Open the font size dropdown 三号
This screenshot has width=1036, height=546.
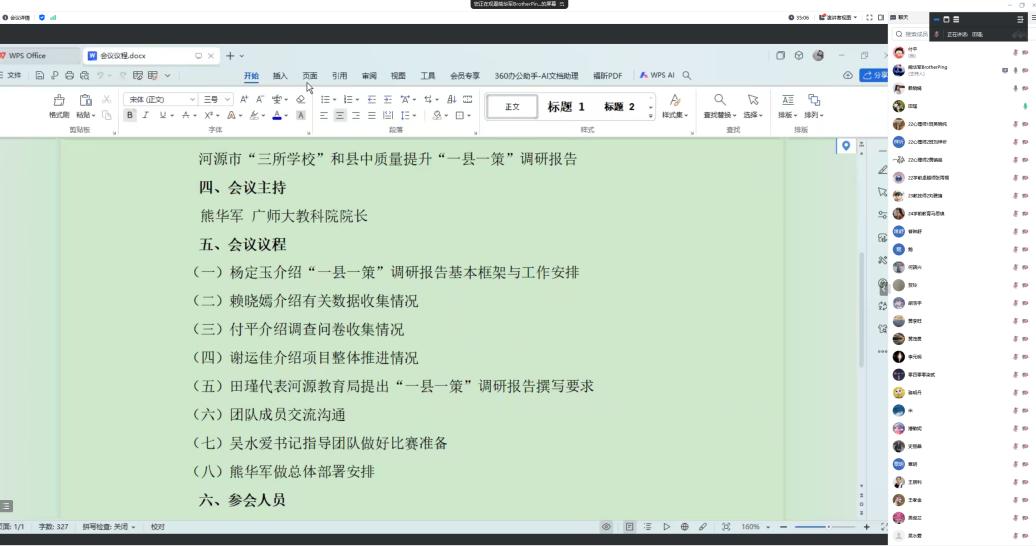point(217,100)
